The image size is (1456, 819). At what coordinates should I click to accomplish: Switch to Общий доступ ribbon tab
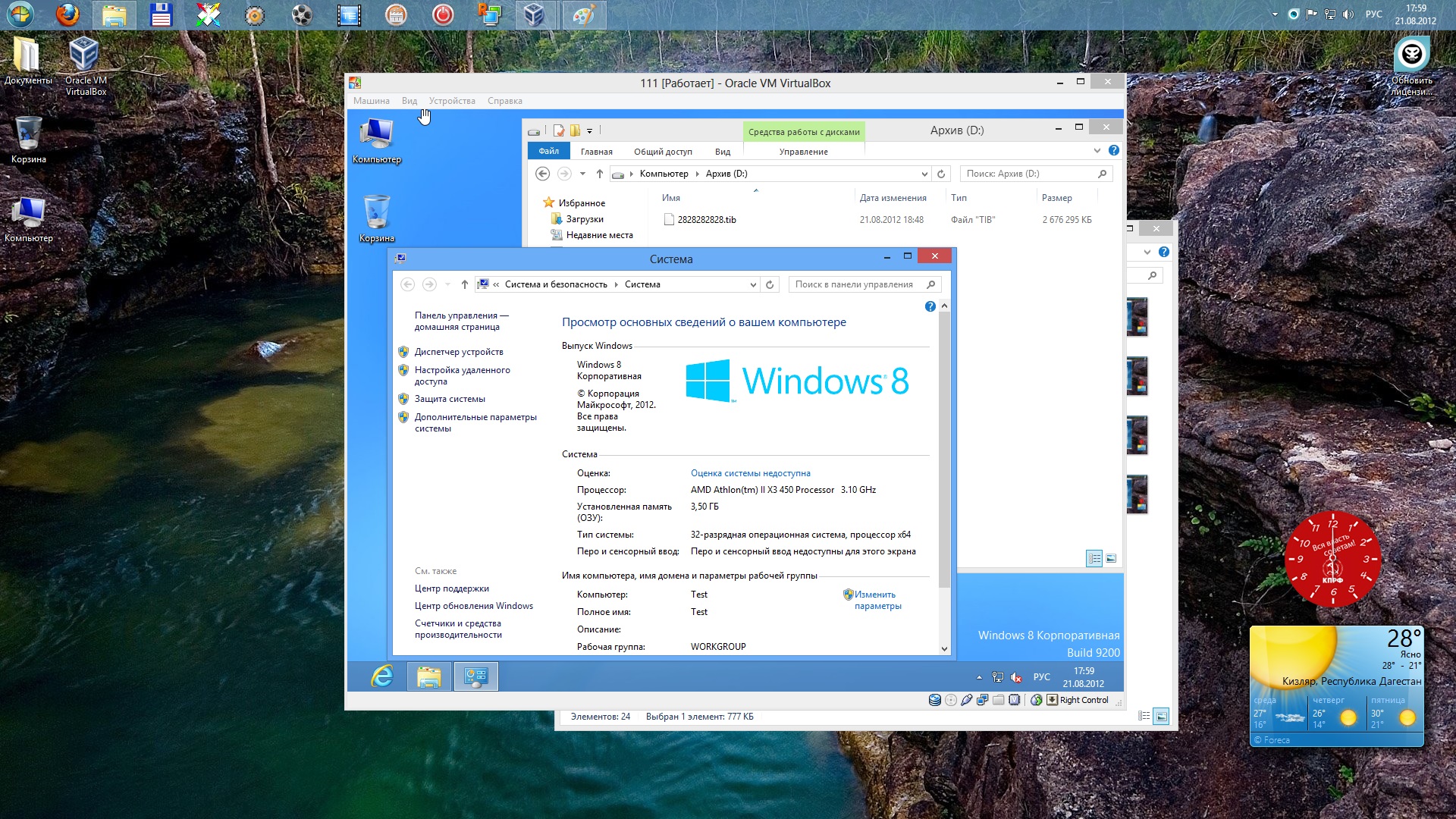(x=663, y=152)
